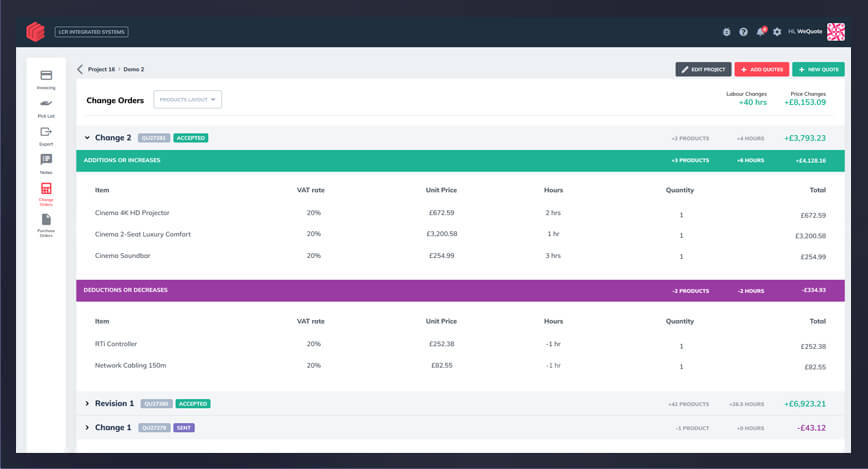Screen dimensions: 868x469
Task: Click the back arrow beside the breadcrumb
Action: click(x=80, y=69)
